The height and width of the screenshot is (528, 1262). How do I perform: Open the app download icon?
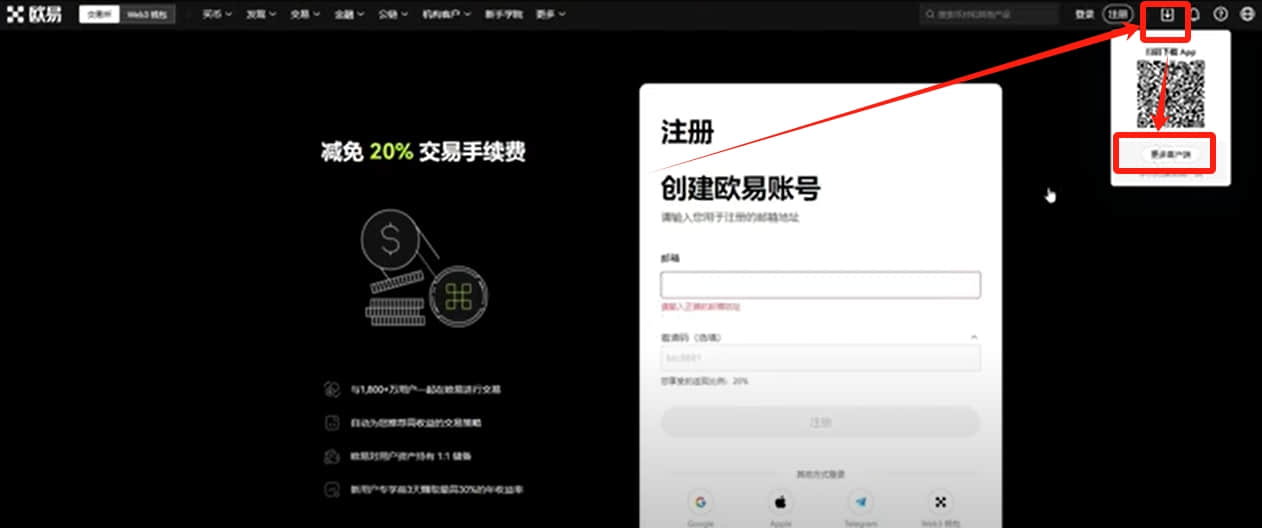(x=1166, y=15)
